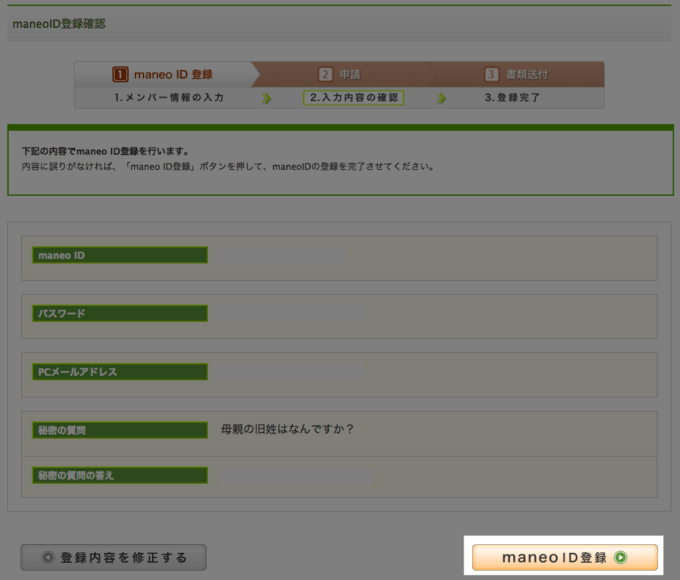The image size is (680, 580).
Task: Select the 3 書類送付 step tab
Action: point(516,75)
